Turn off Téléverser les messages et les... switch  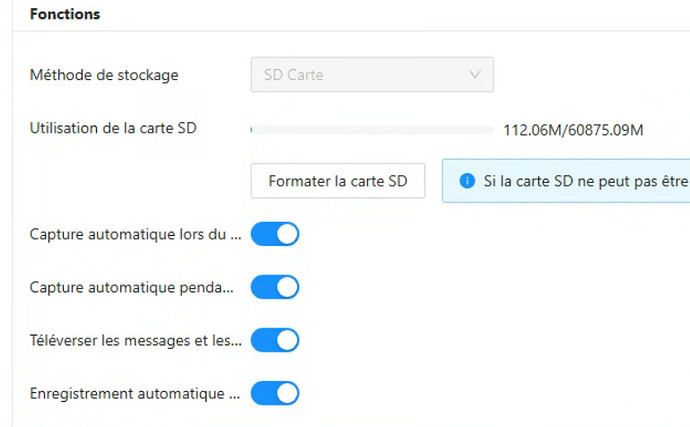pos(275,340)
